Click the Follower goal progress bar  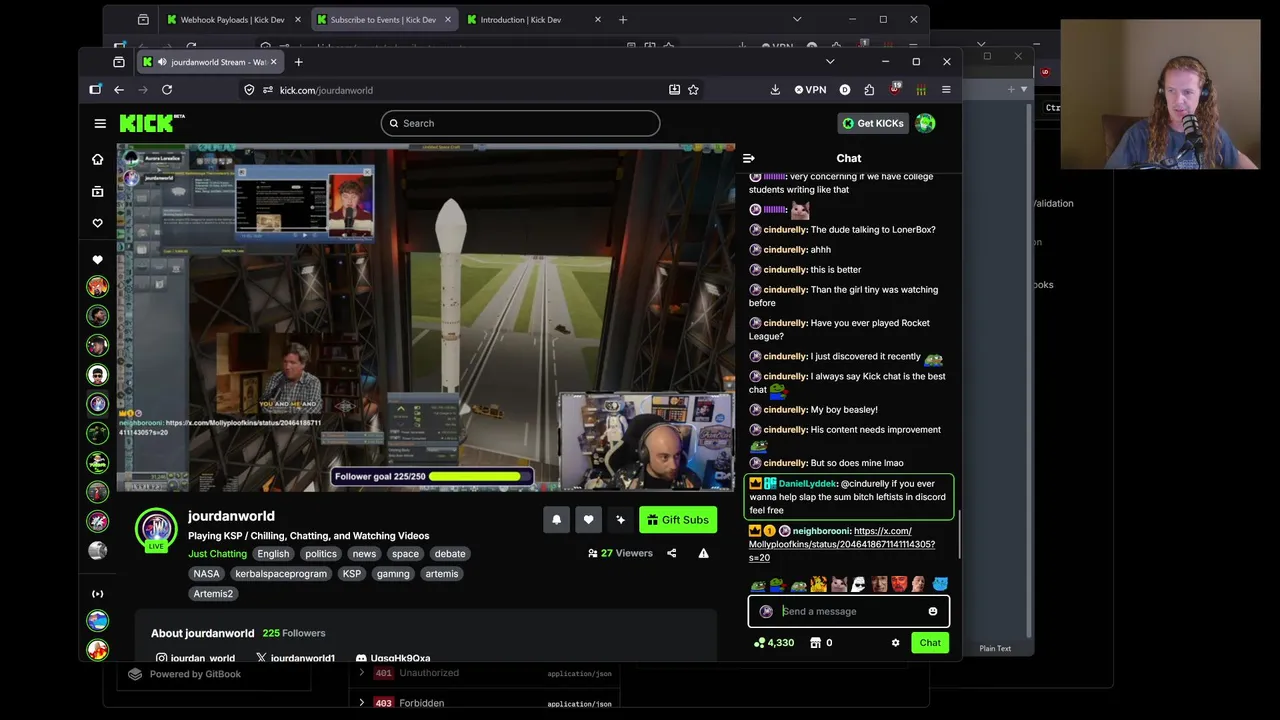[432, 477]
